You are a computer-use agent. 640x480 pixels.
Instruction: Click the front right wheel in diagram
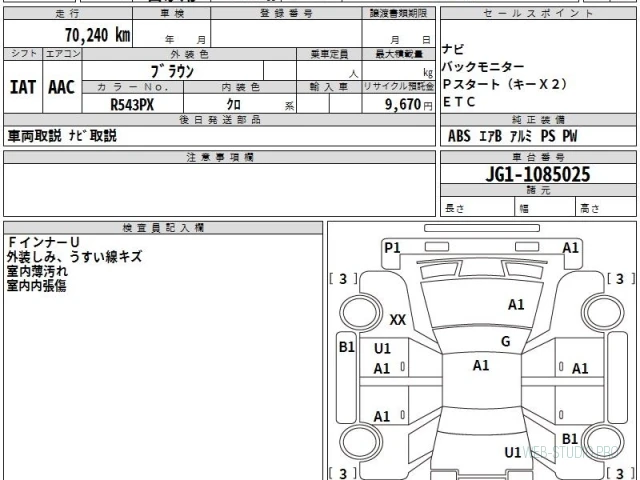[x=603, y=313]
